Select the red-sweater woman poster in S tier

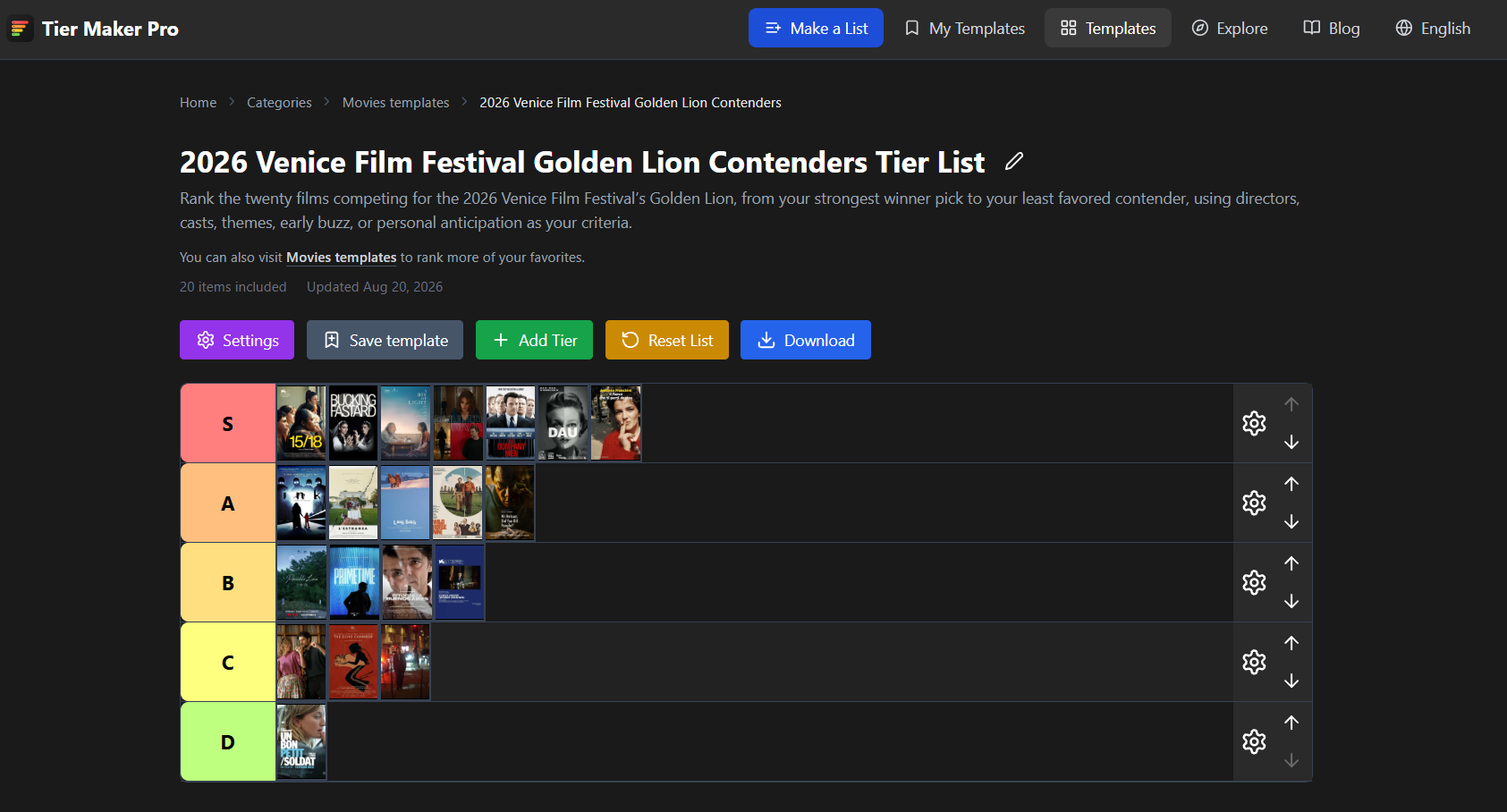click(616, 423)
